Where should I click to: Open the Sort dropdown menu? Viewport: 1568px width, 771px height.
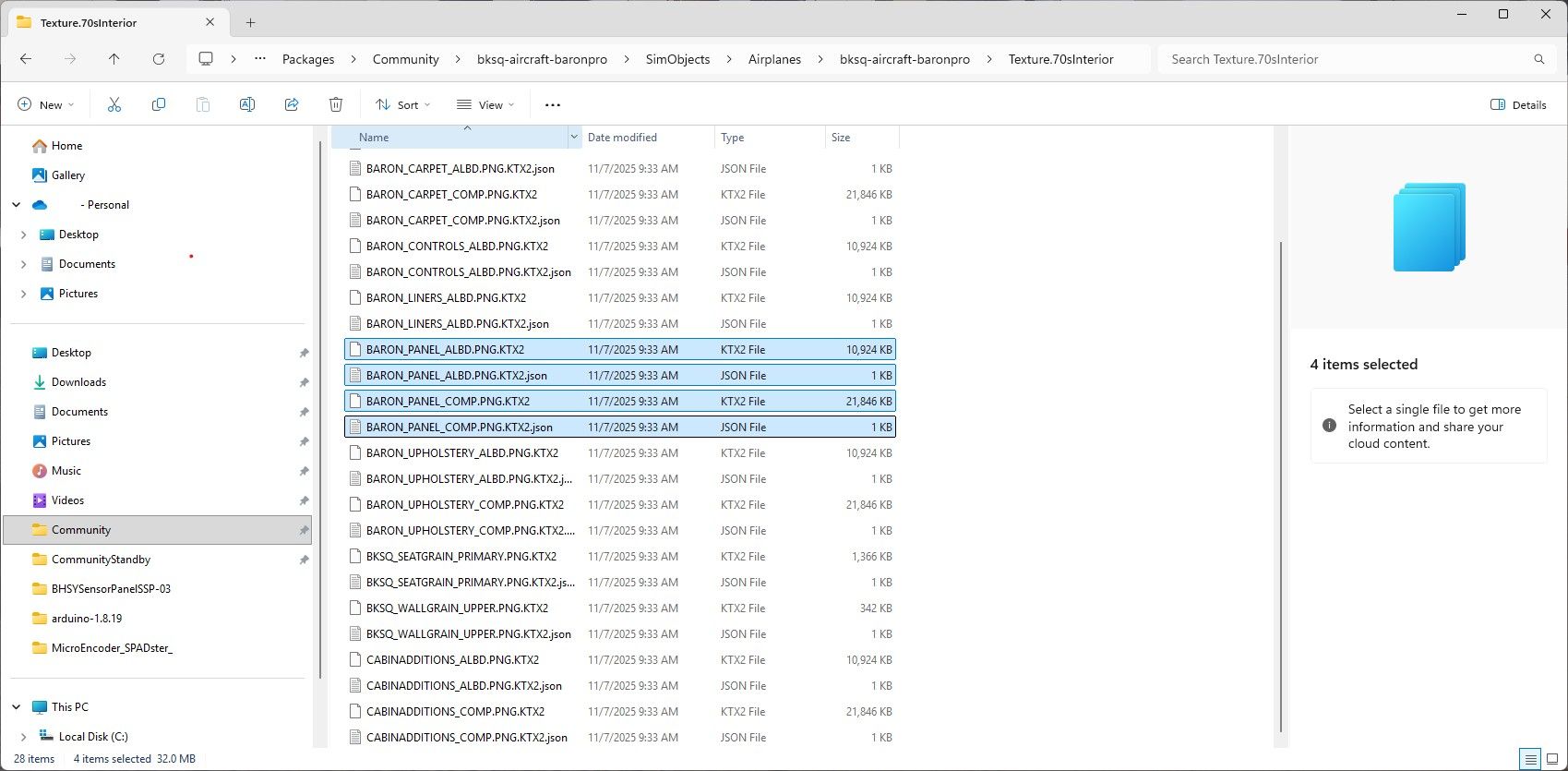(x=402, y=104)
